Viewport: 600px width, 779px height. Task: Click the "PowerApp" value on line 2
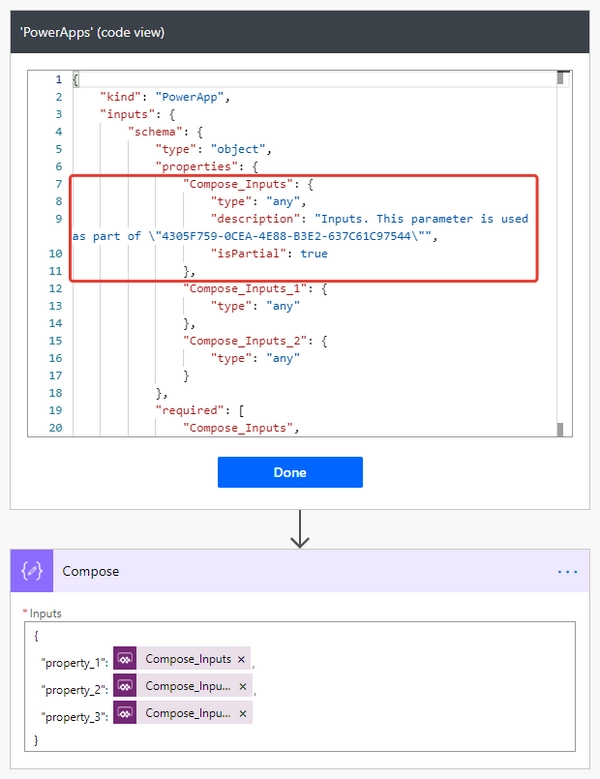point(190,97)
